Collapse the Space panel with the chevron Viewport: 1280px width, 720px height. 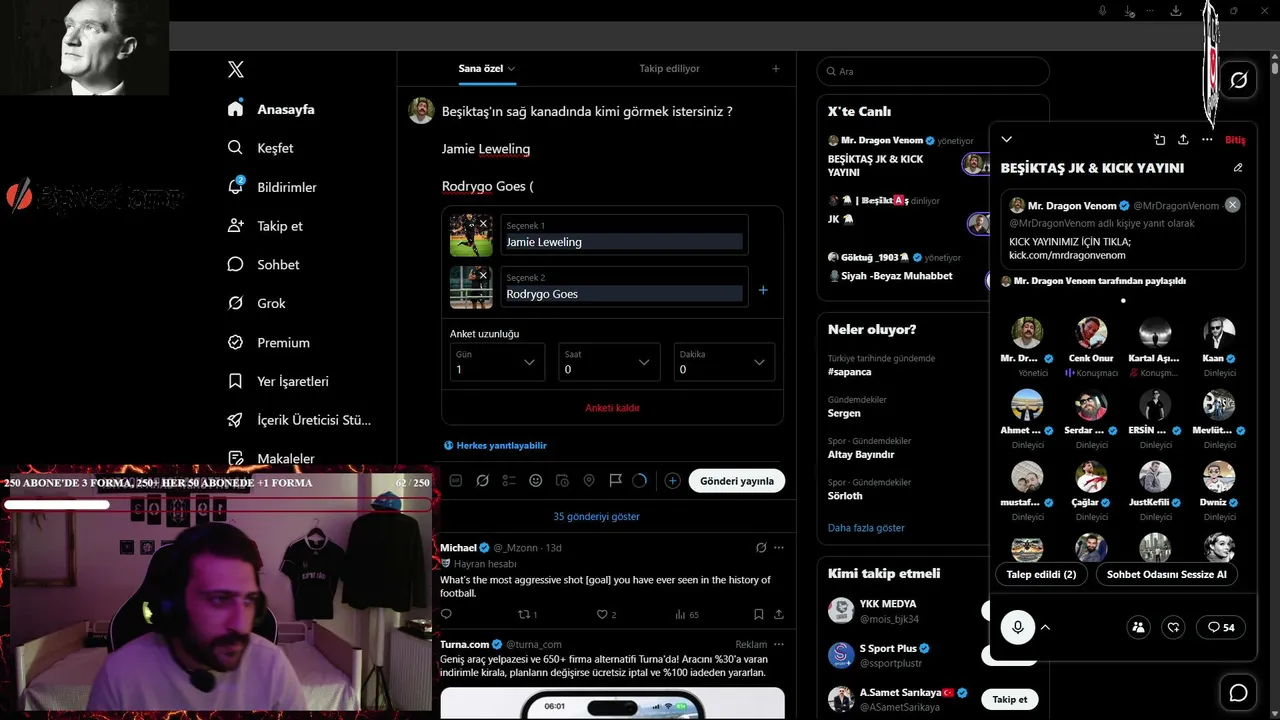(x=1007, y=140)
